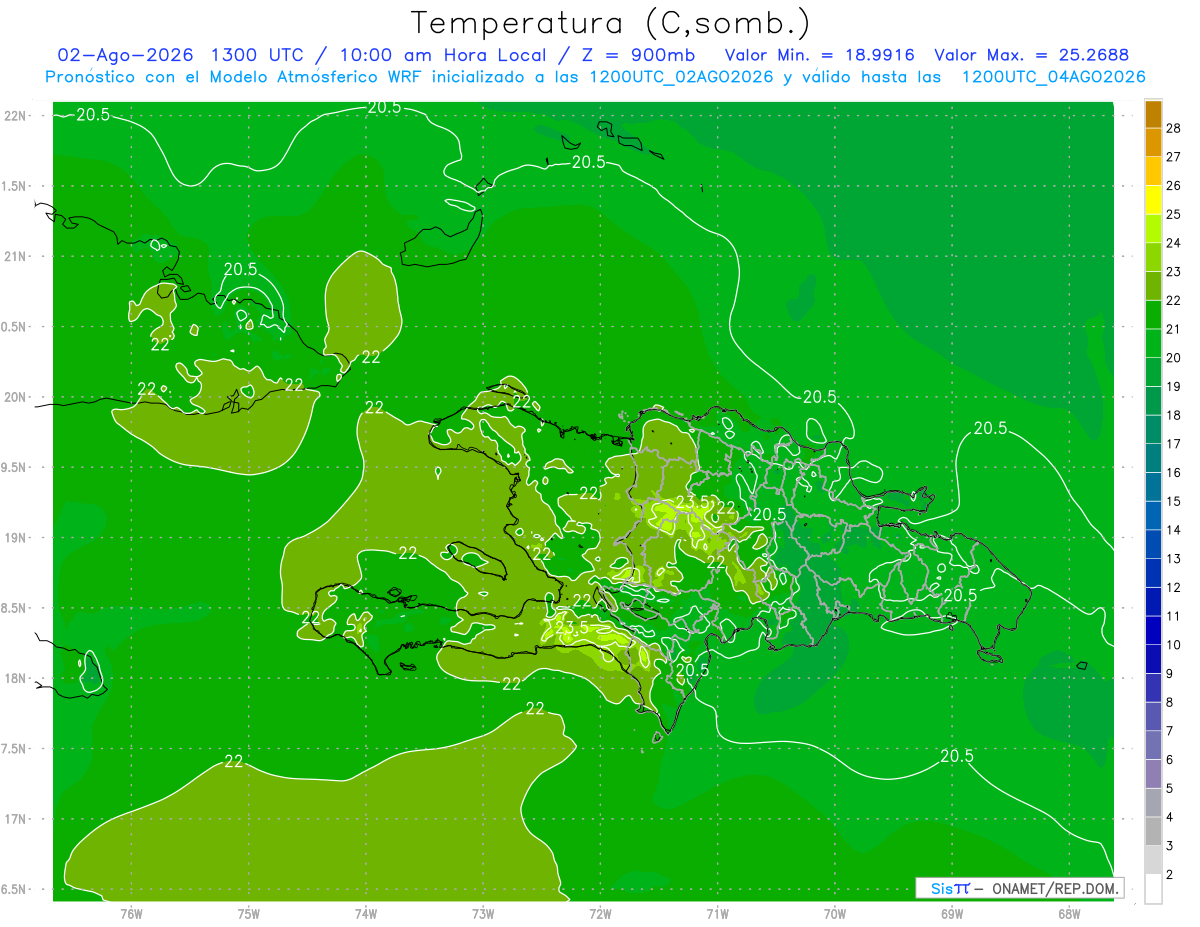Click 'Valor Max. = 25.2688'
1200x927 pixels.
click(x=1032, y=55)
